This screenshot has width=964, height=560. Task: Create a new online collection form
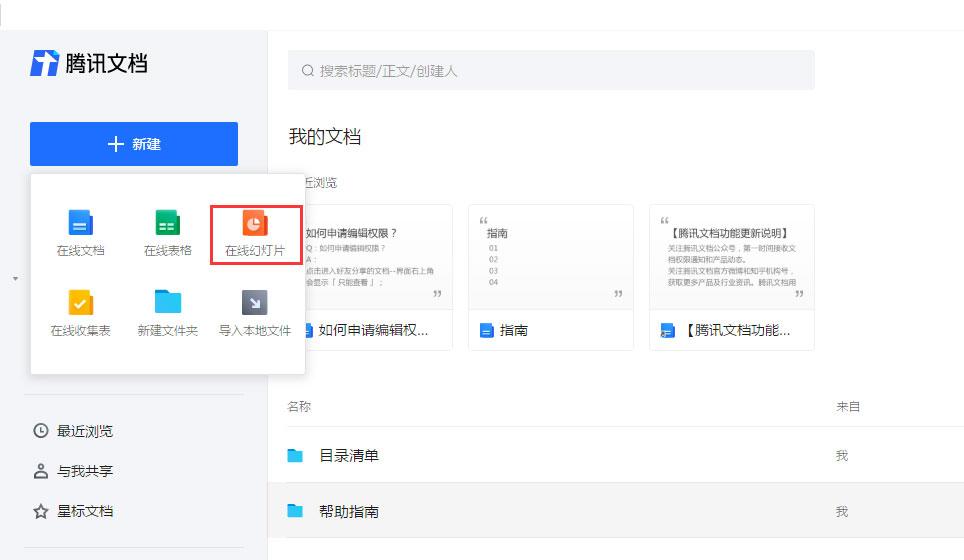tap(80, 313)
